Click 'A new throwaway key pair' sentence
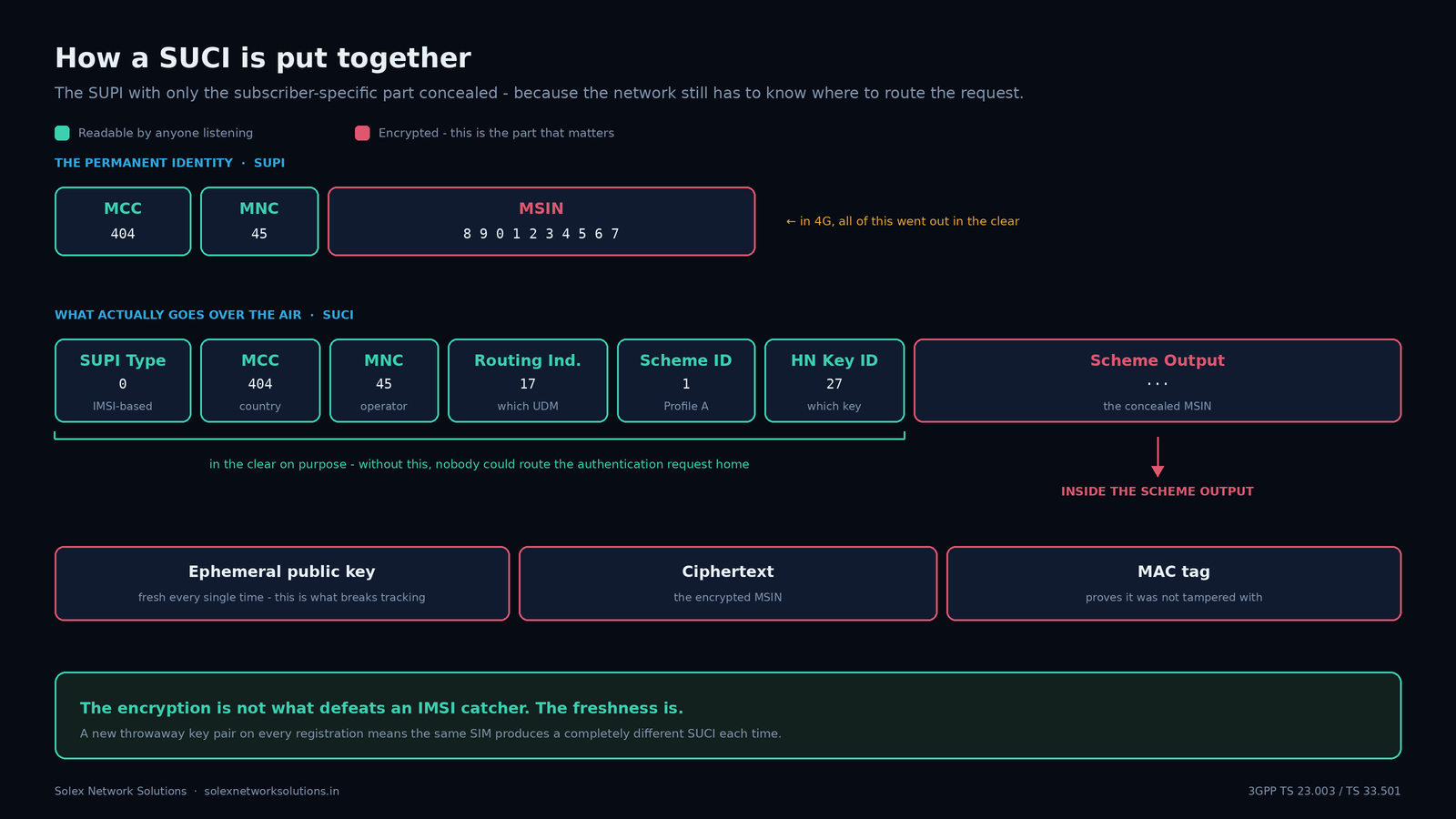 [x=430, y=733]
